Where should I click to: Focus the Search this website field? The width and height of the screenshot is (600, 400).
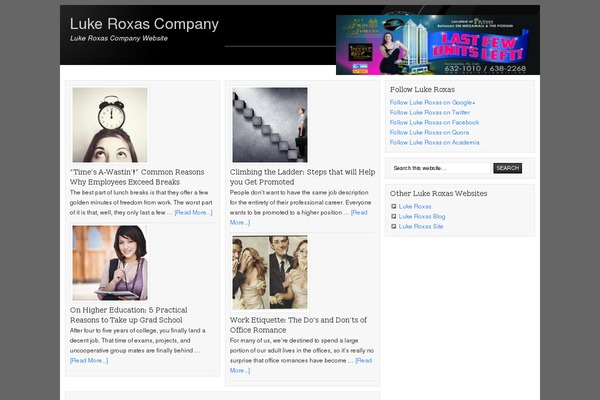[440, 168]
